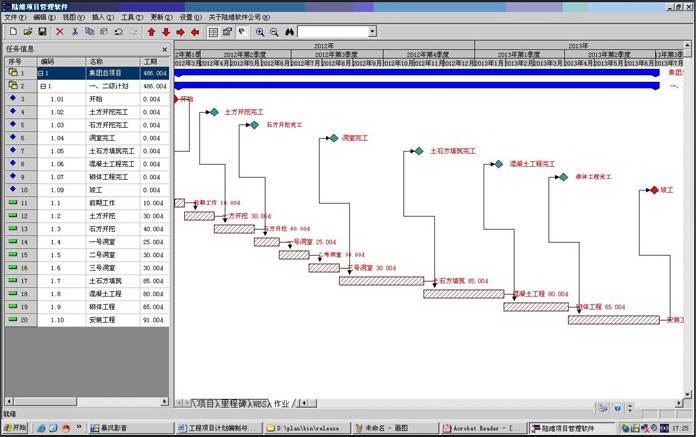Click the 土方开挖 Gantt bar
The width and height of the screenshot is (696, 437).
(199, 216)
